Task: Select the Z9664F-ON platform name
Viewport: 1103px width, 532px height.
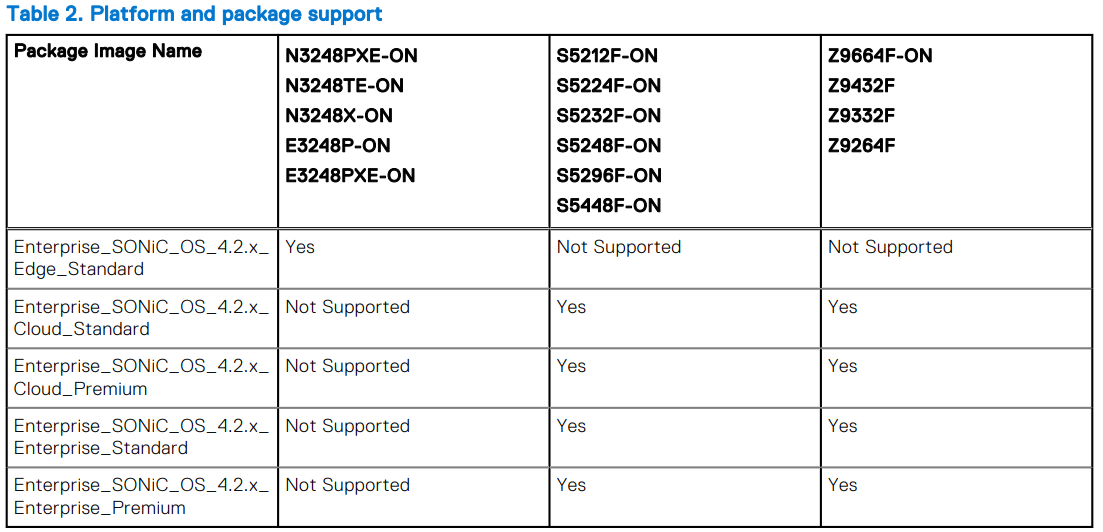Action: coord(880,56)
